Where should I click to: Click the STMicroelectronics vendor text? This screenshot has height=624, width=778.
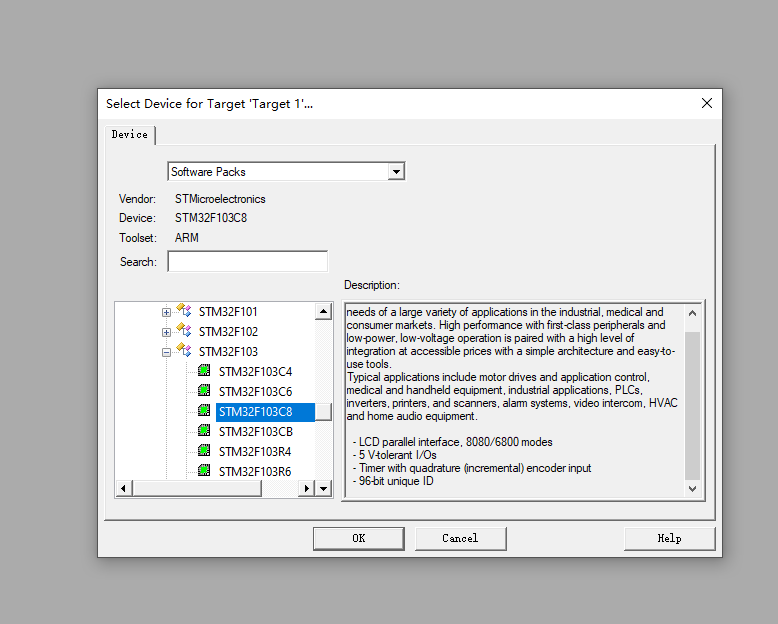(x=220, y=199)
